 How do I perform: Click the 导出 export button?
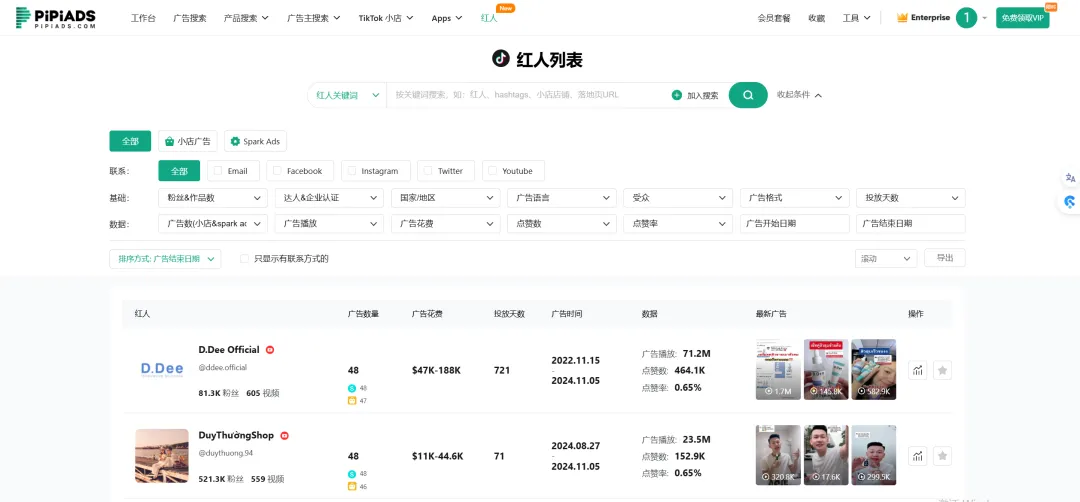944,258
